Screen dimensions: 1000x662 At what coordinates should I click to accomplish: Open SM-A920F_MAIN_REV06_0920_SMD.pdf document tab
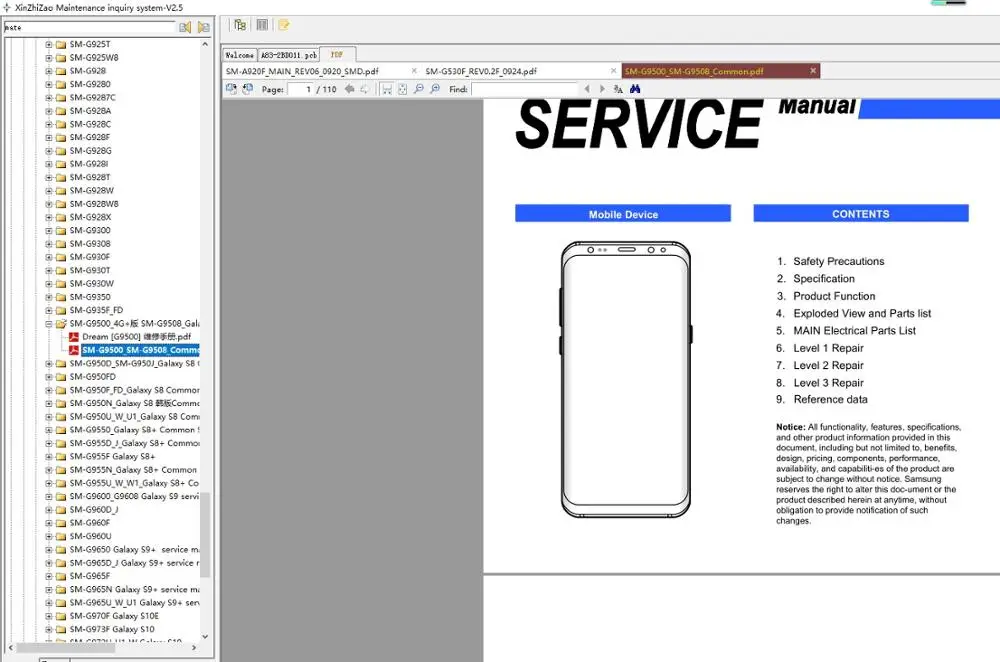click(302, 71)
